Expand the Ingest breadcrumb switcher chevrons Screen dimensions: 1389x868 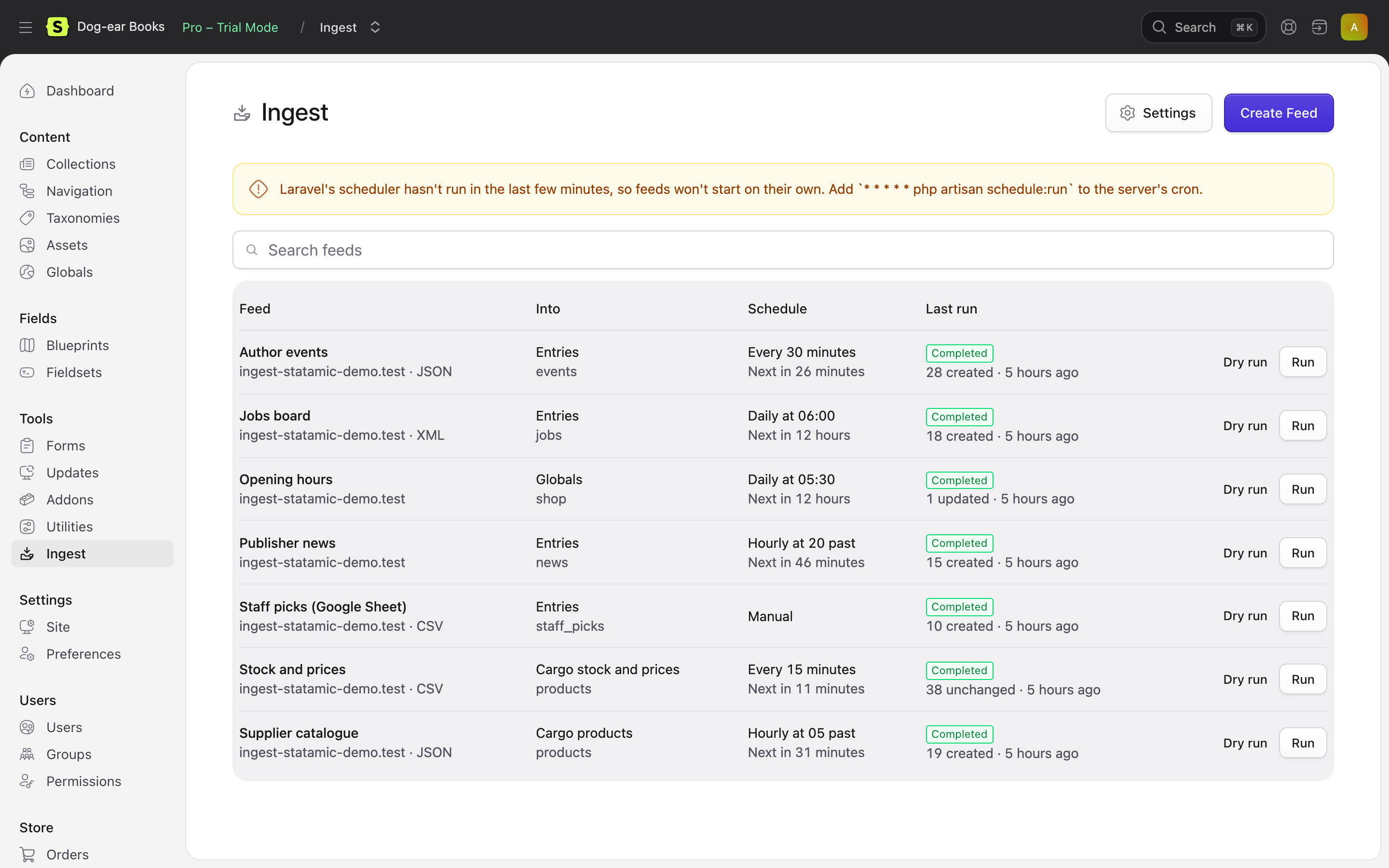[375, 27]
